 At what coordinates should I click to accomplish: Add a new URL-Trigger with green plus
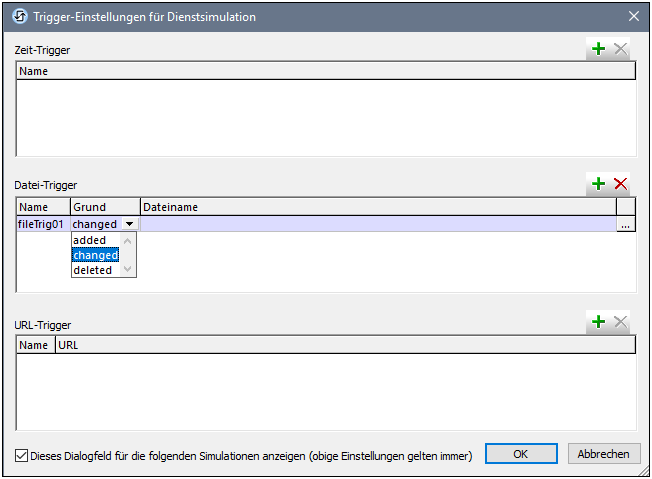click(x=598, y=322)
